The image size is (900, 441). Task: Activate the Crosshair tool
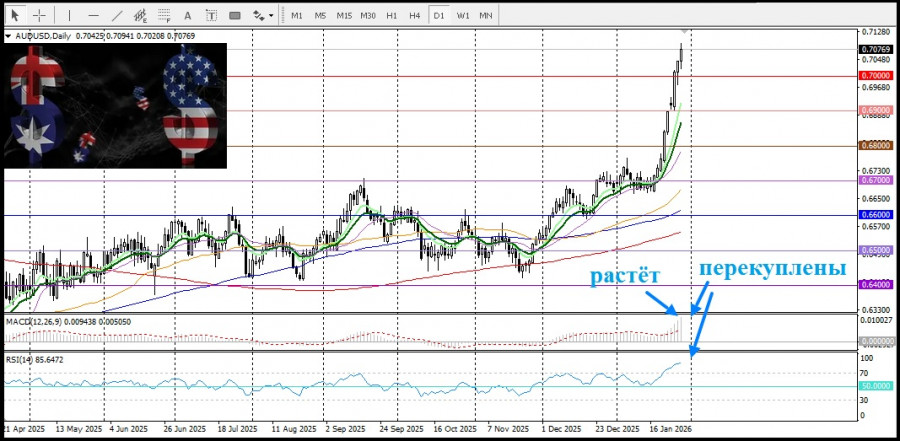coord(39,16)
